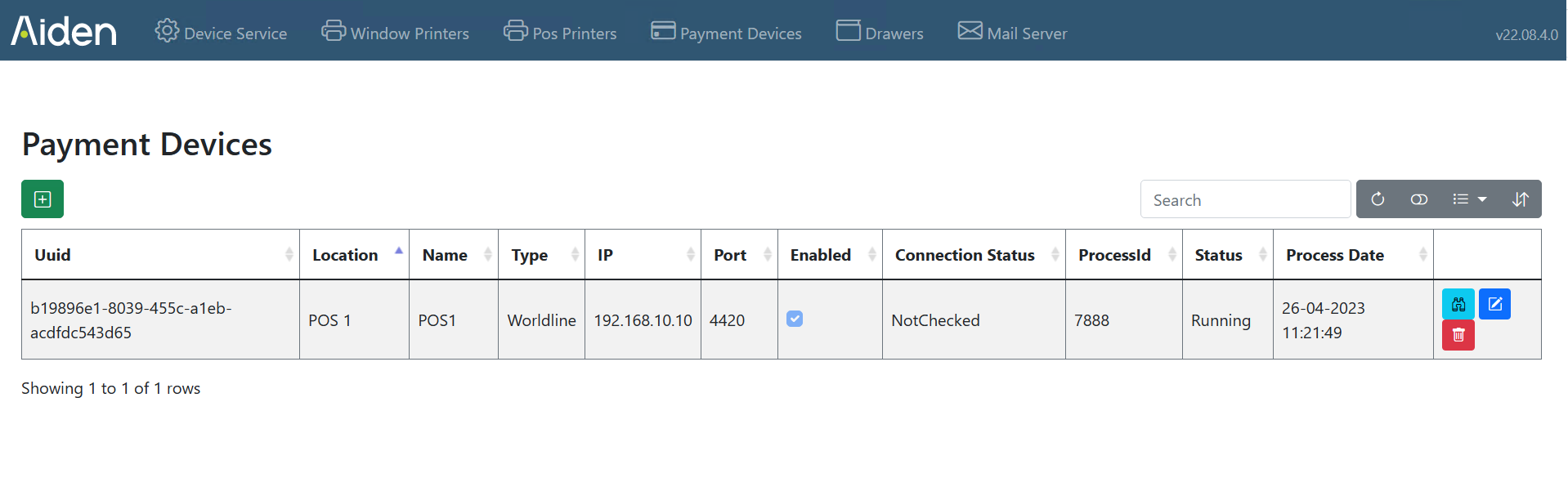
Task: Open Payment Devices nav item
Action: point(726,32)
